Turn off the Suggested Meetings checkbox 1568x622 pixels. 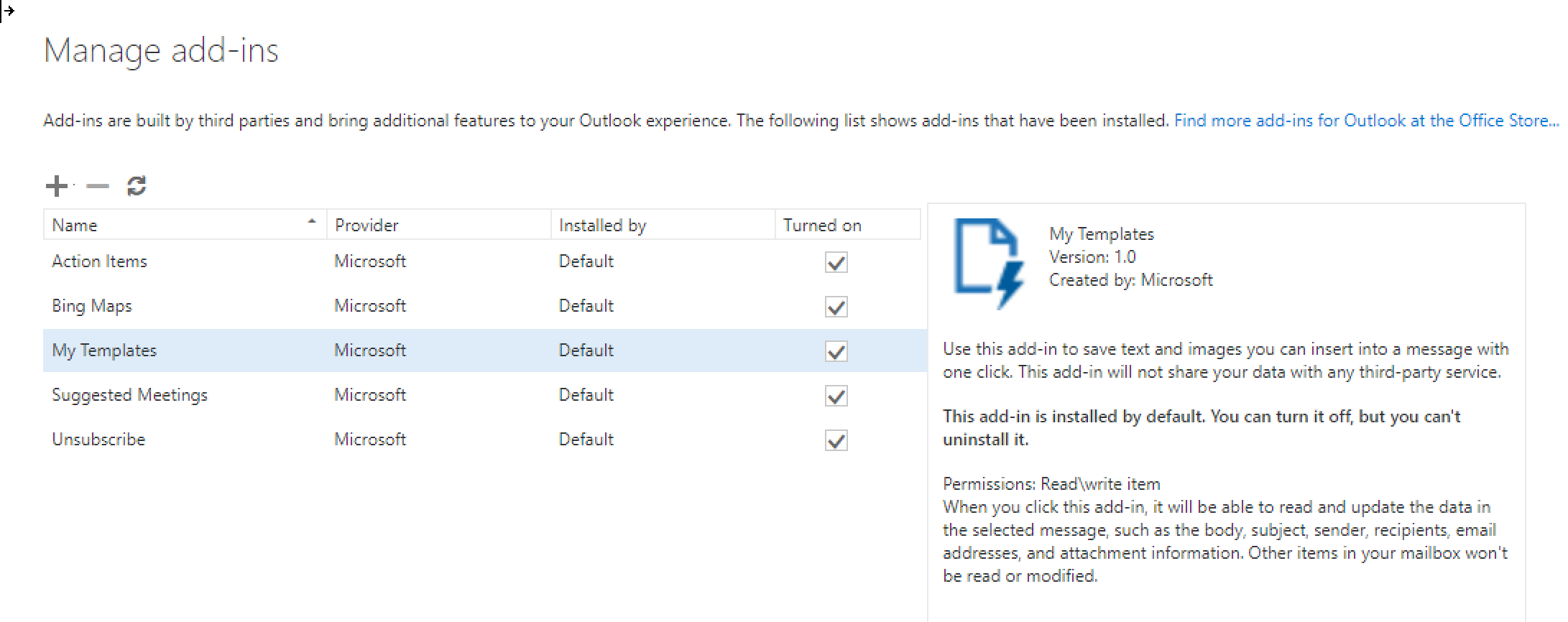tap(836, 396)
